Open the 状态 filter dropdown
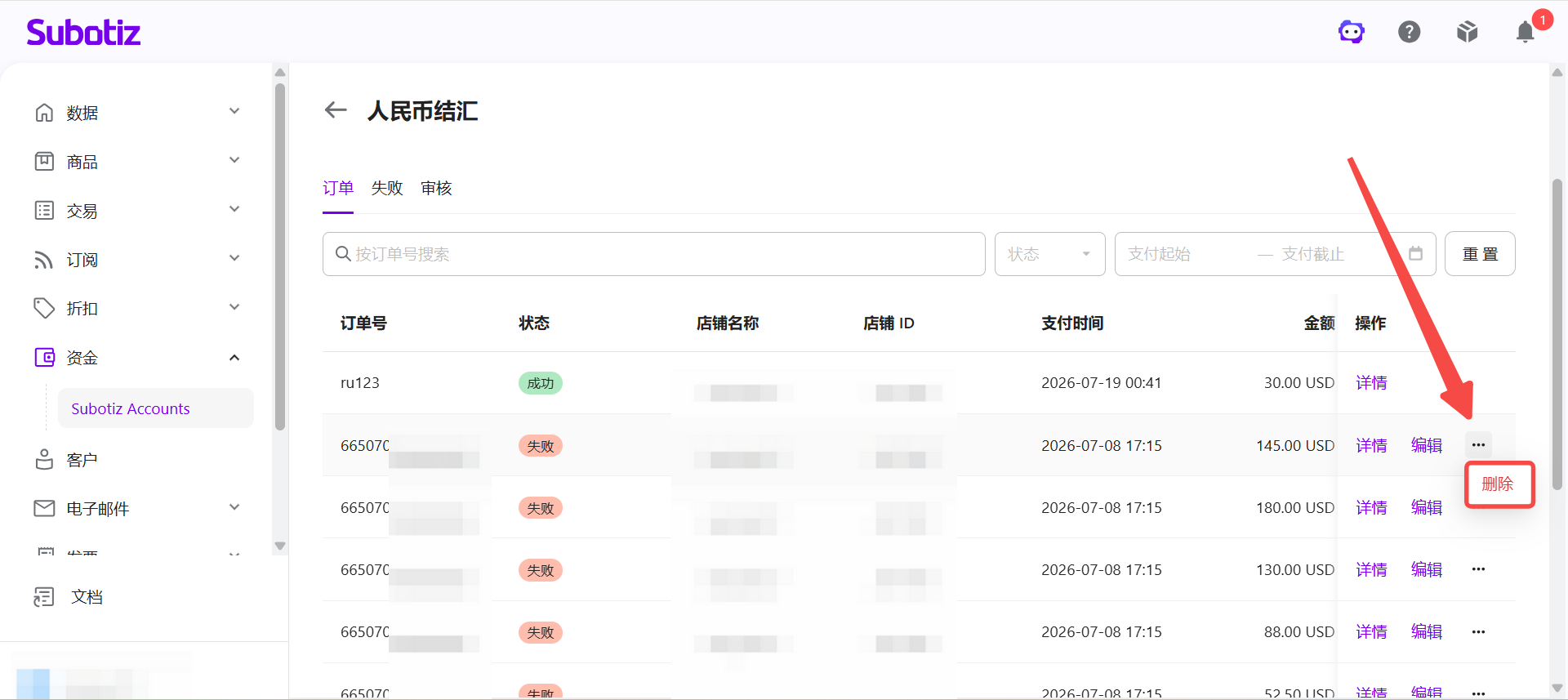This screenshot has width=1568, height=700. (1049, 254)
